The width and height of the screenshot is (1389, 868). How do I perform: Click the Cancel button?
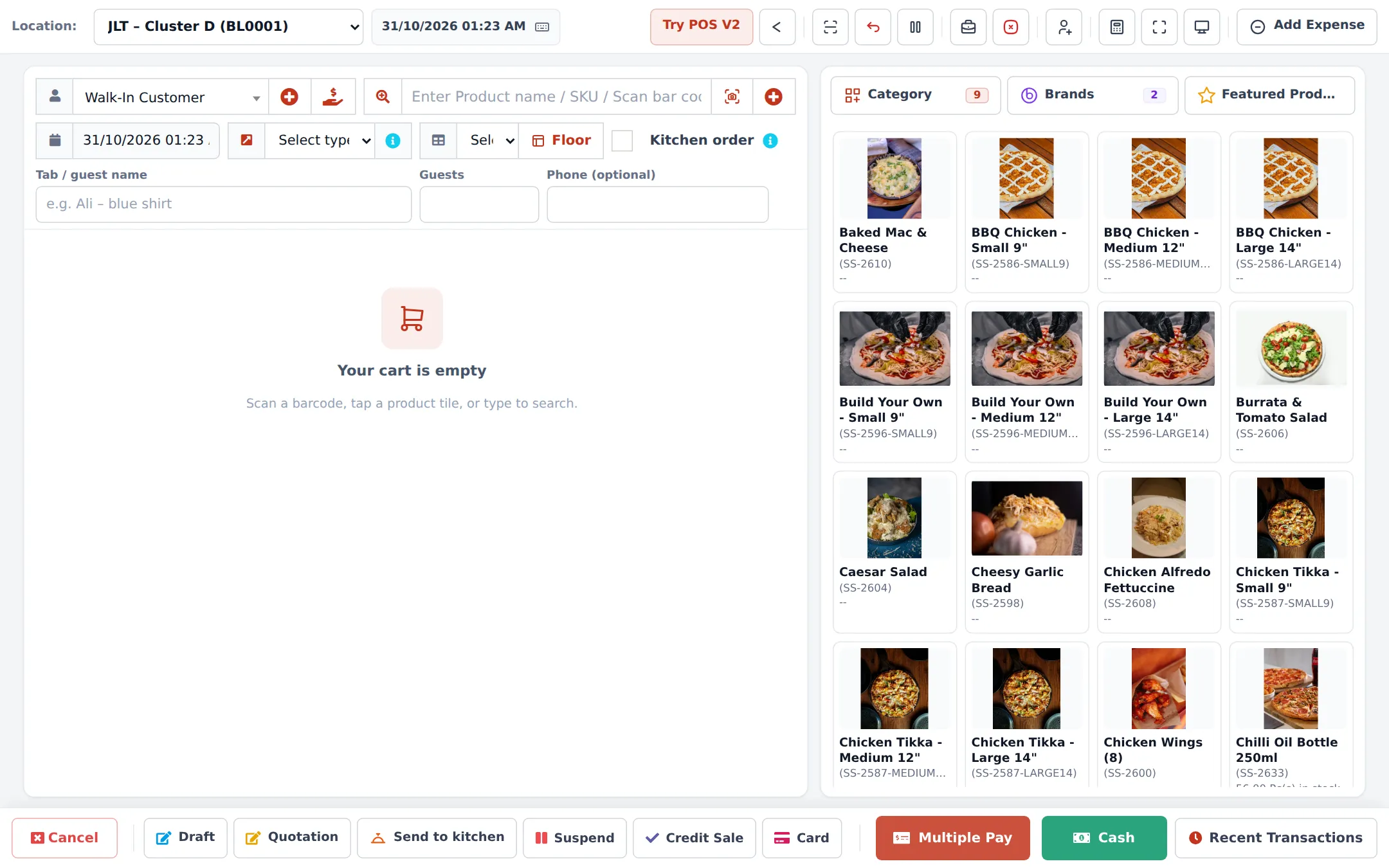coord(64,838)
